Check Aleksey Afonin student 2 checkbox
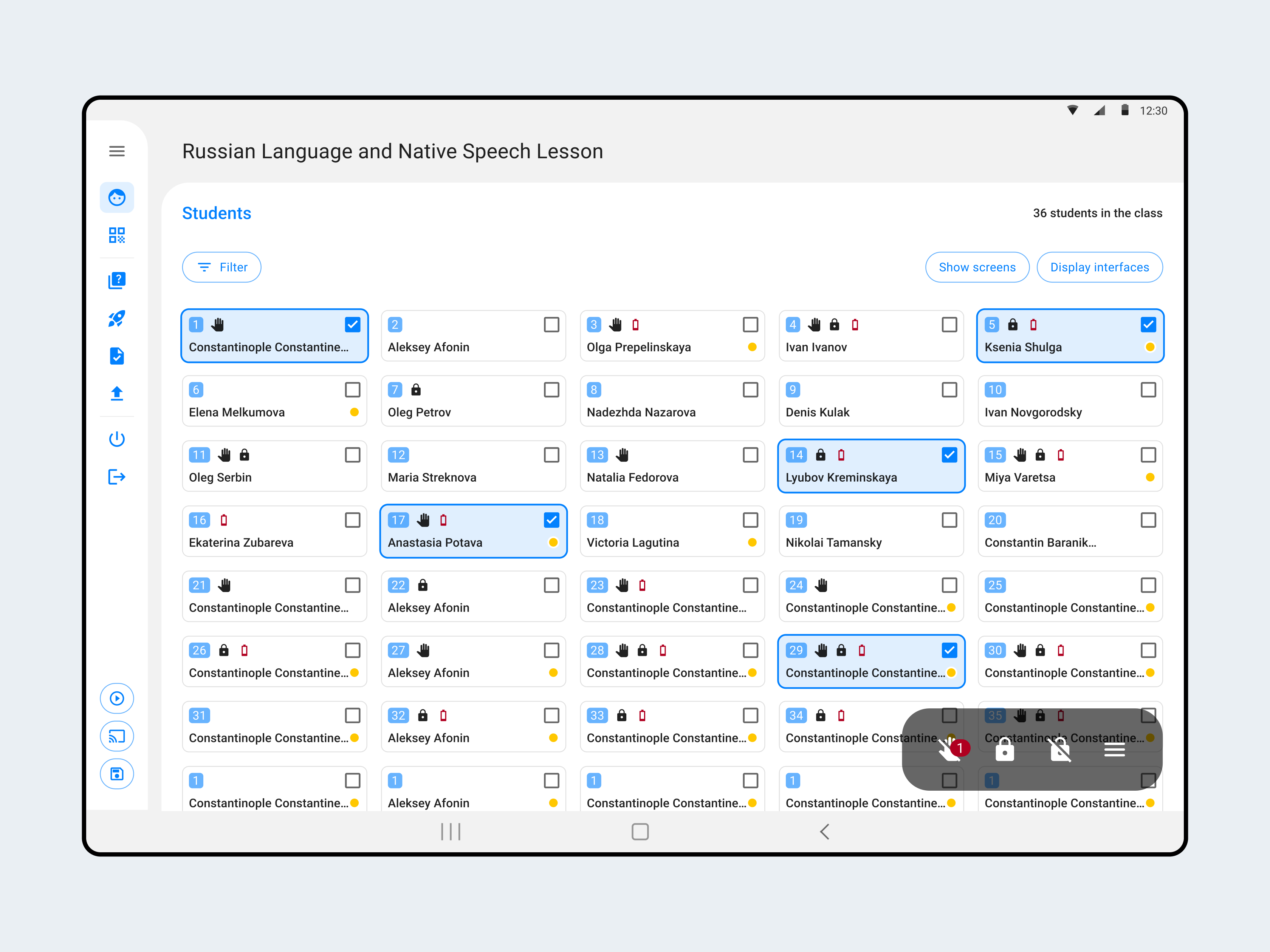The width and height of the screenshot is (1270, 952). tap(551, 325)
